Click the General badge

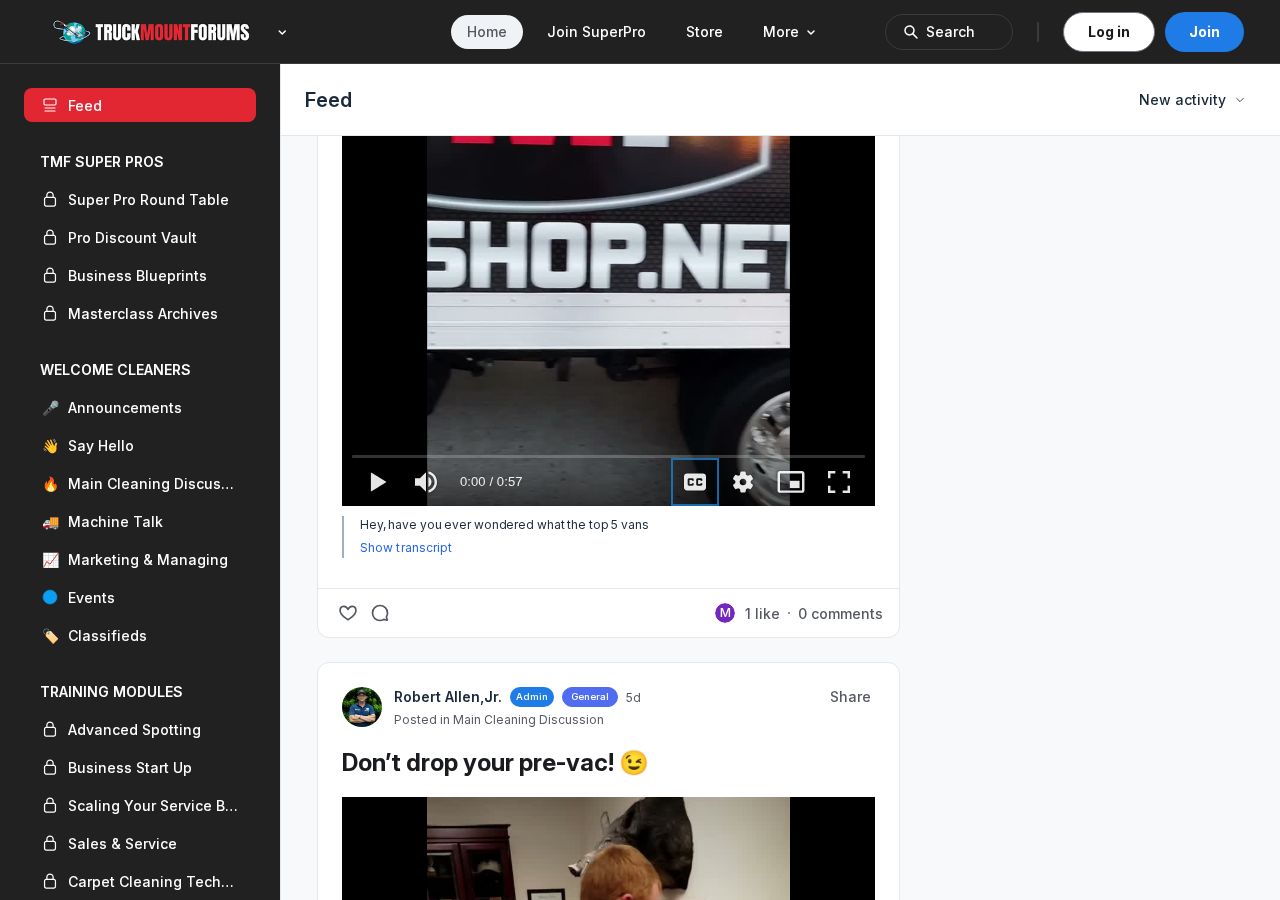[x=590, y=697]
